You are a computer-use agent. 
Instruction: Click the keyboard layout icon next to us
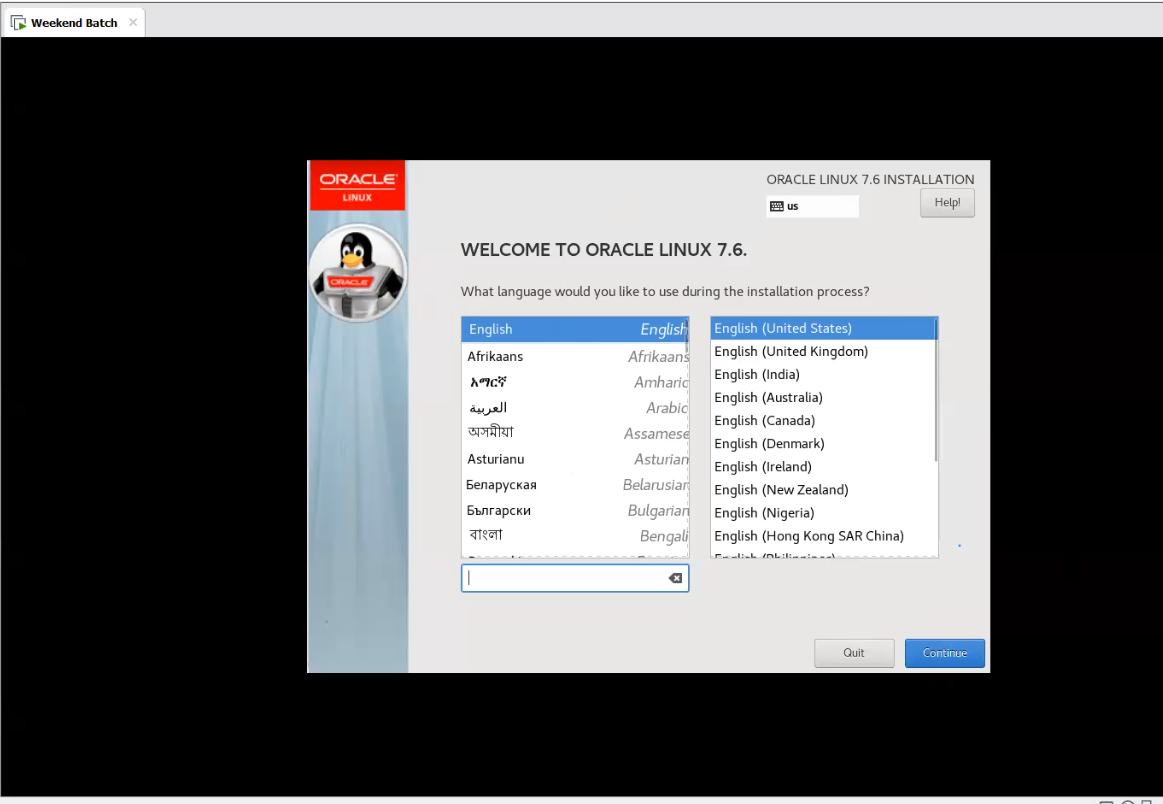pos(777,206)
